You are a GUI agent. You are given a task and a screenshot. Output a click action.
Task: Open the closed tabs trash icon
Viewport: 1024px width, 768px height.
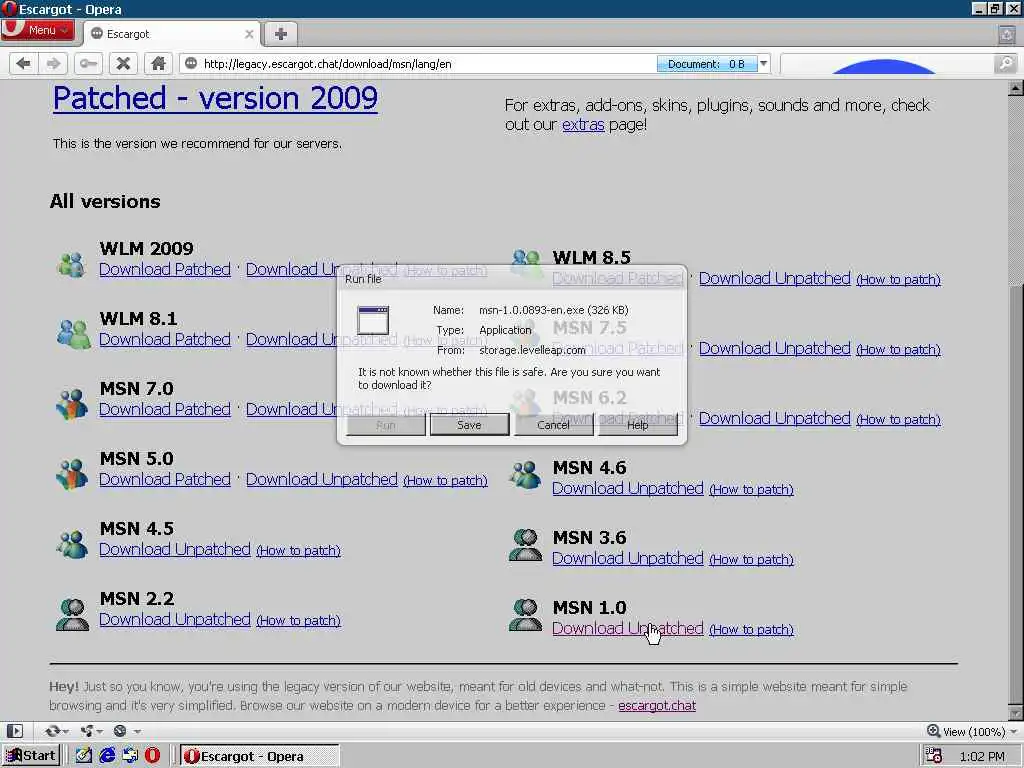(1006, 34)
